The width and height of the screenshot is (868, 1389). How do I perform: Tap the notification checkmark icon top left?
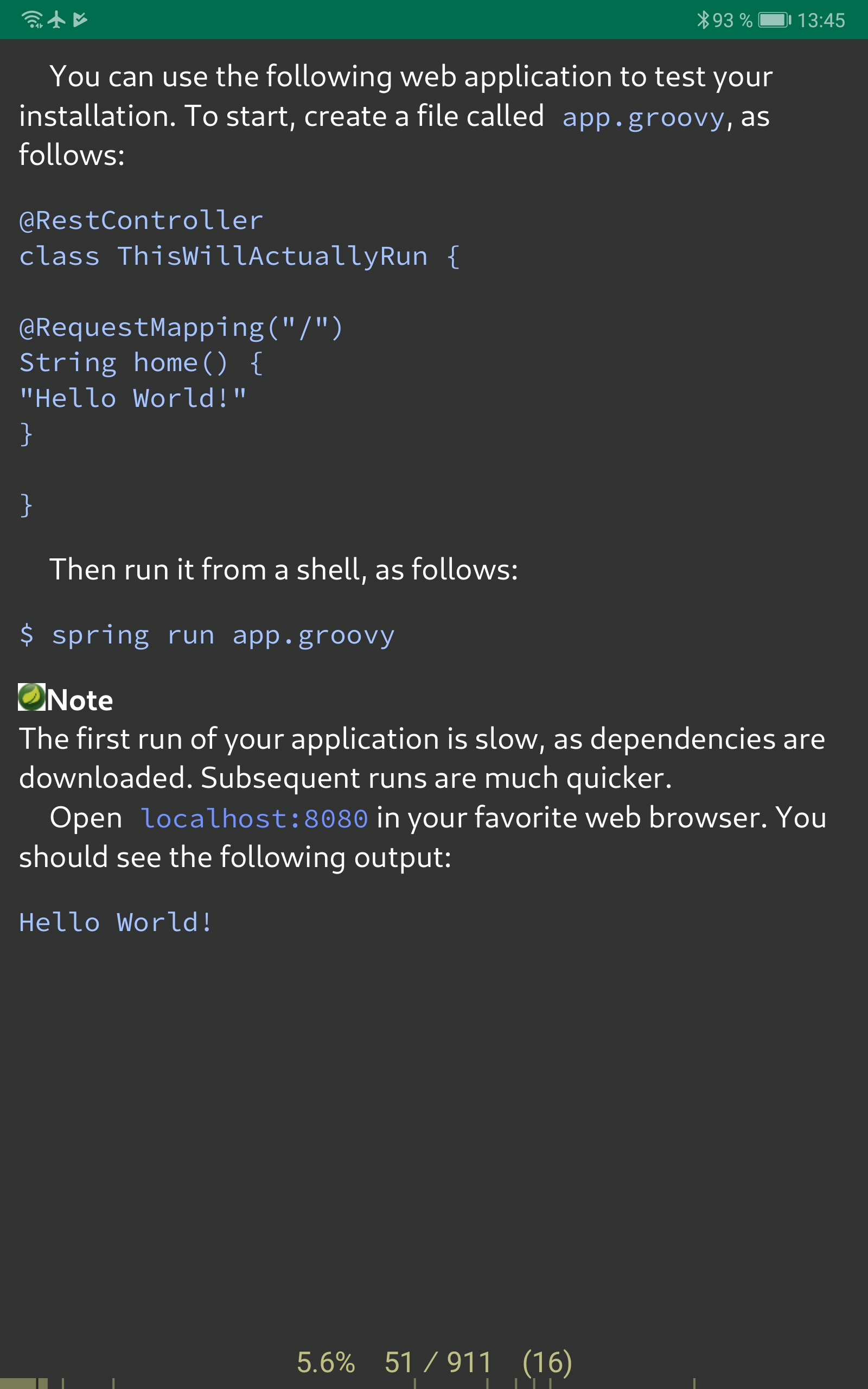[80, 19]
